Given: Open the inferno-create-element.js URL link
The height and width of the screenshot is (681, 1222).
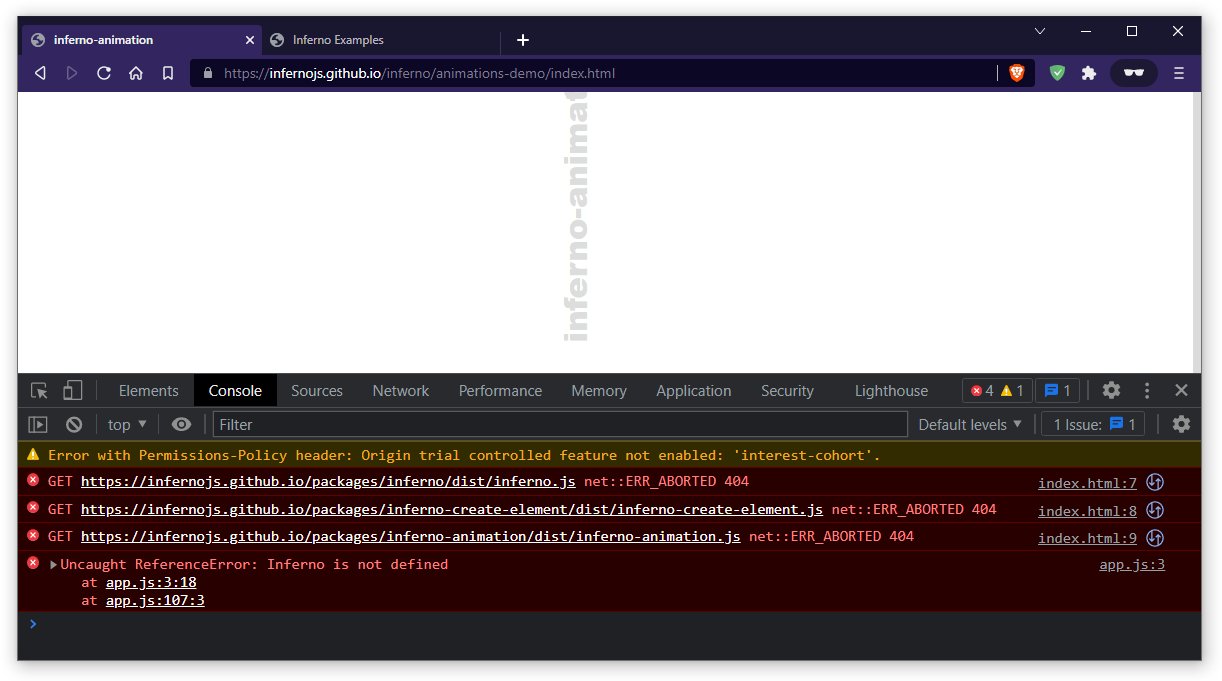Looking at the screenshot, I should (x=452, y=510).
